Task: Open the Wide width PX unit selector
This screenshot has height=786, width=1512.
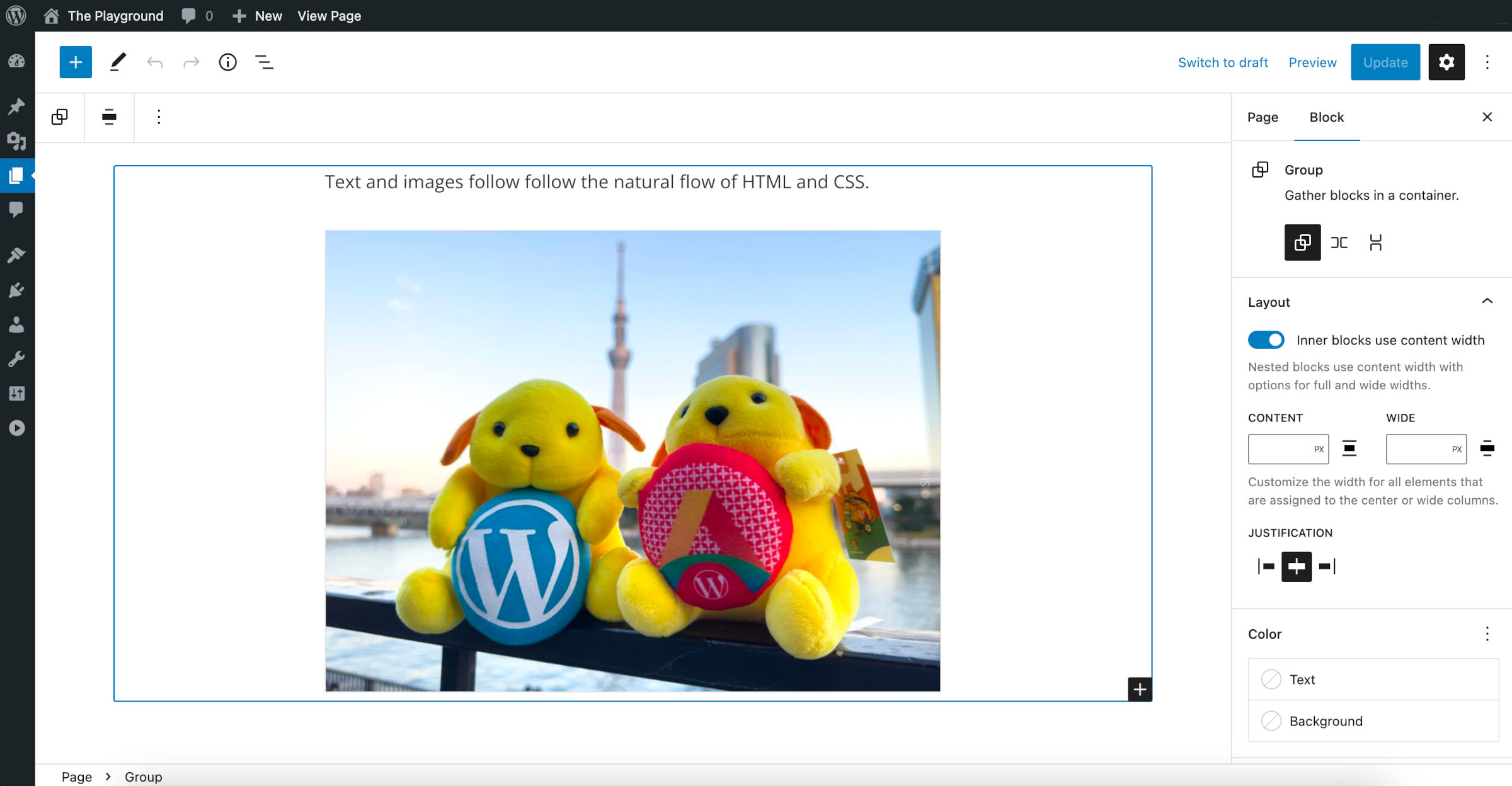Action: click(x=1457, y=449)
